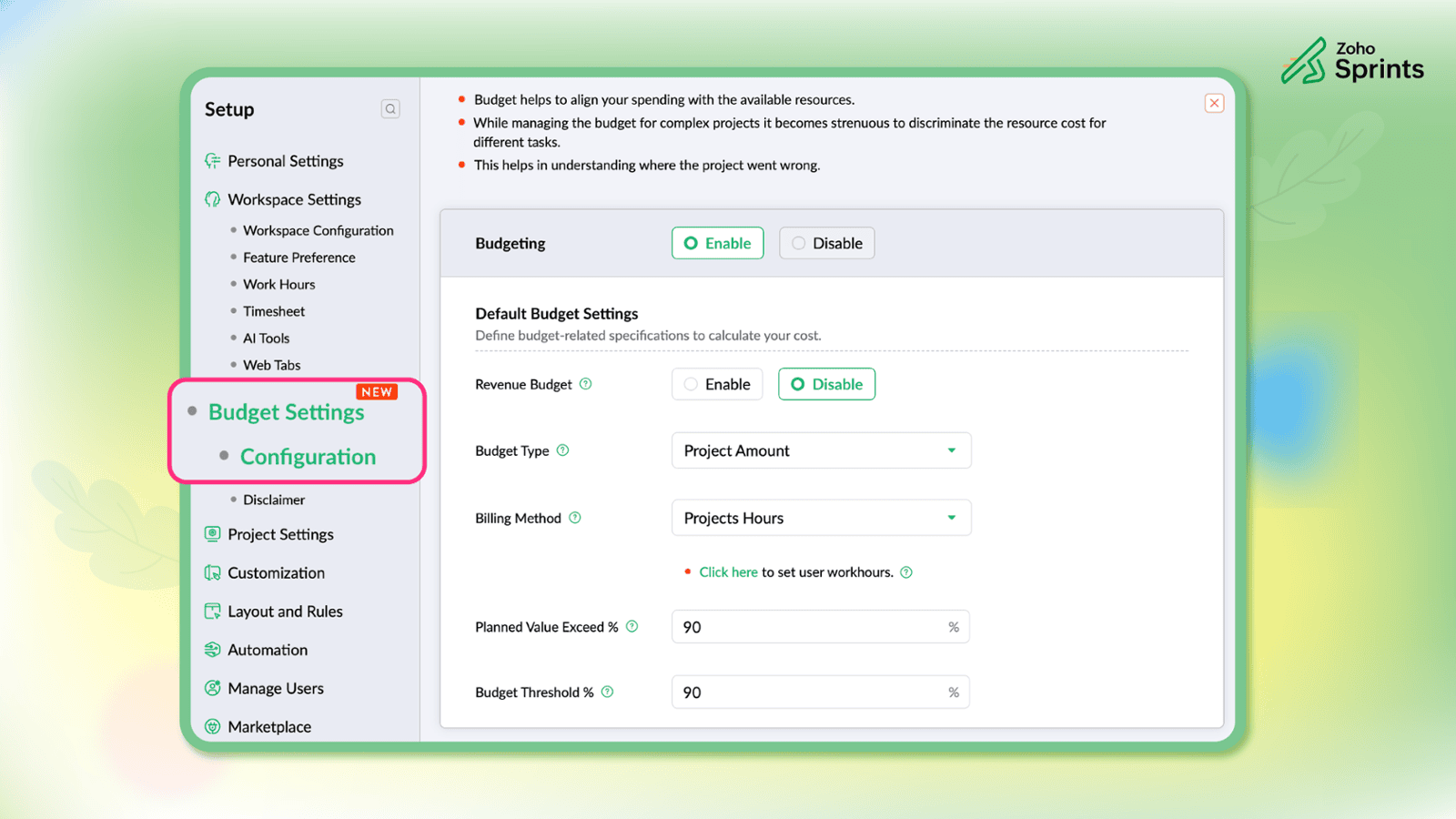This screenshot has height=819, width=1456.
Task: Click the Customization sidebar icon
Action: [x=213, y=572]
